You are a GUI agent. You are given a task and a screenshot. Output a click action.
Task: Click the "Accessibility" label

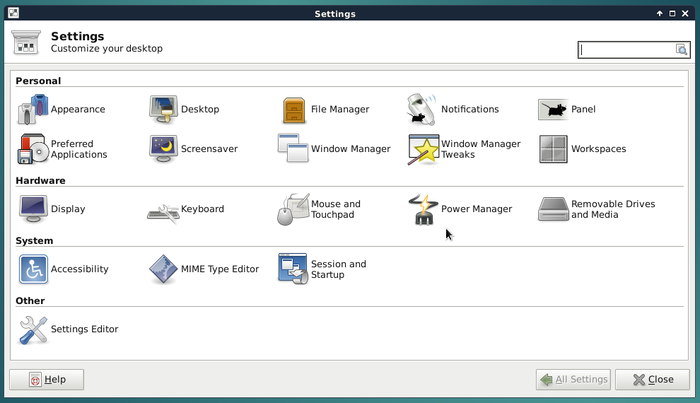pos(79,269)
